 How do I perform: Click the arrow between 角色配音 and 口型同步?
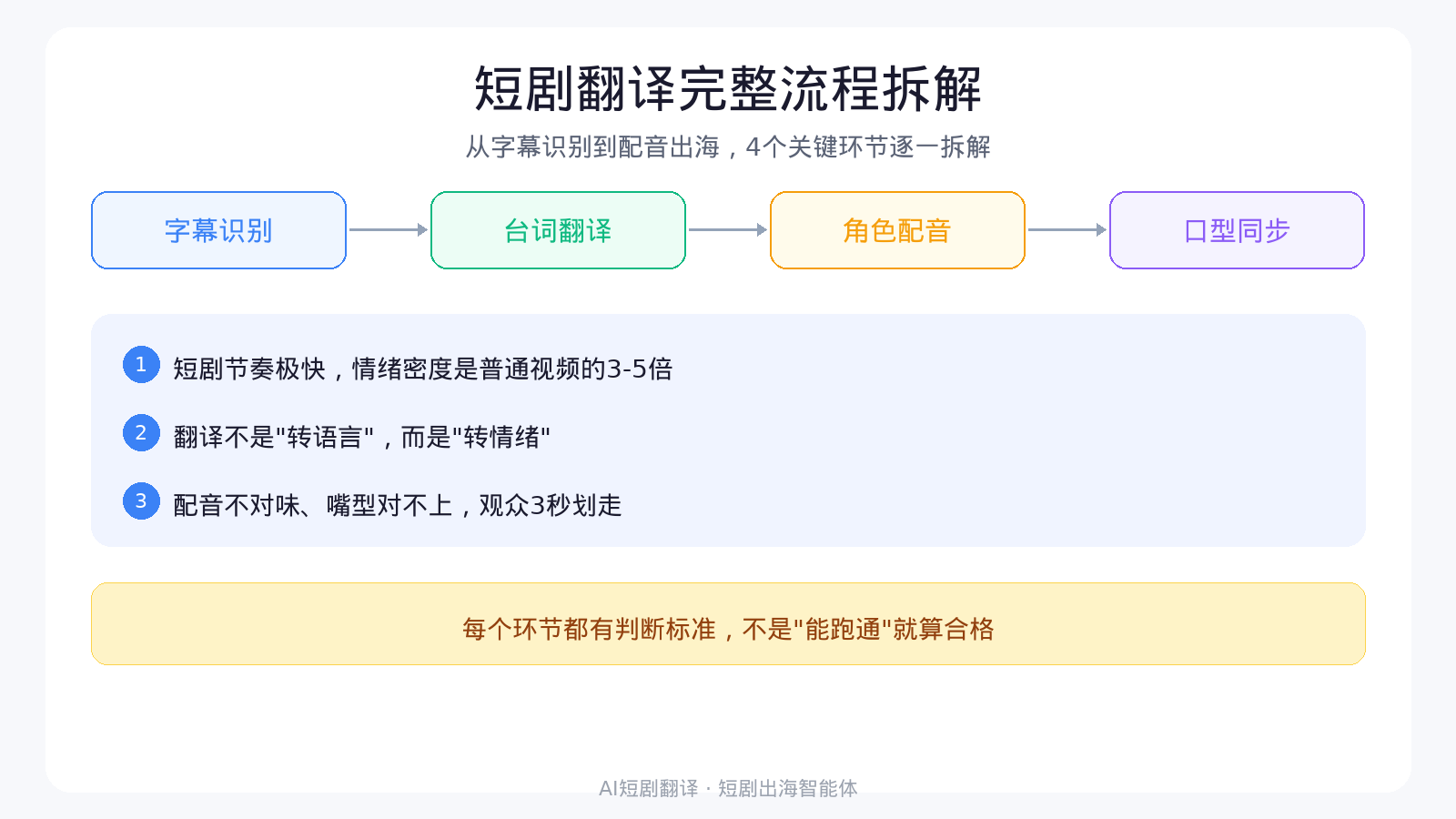point(1067,230)
